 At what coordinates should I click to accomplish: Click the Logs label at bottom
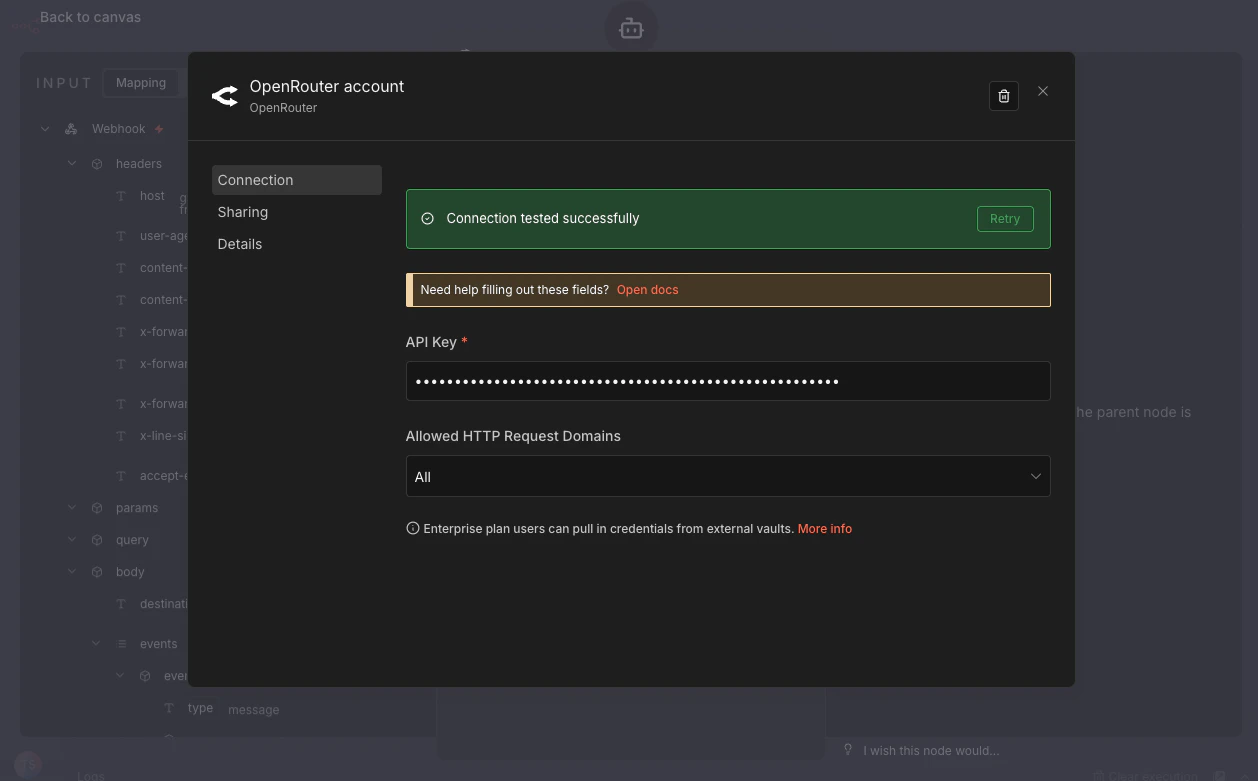click(91, 775)
